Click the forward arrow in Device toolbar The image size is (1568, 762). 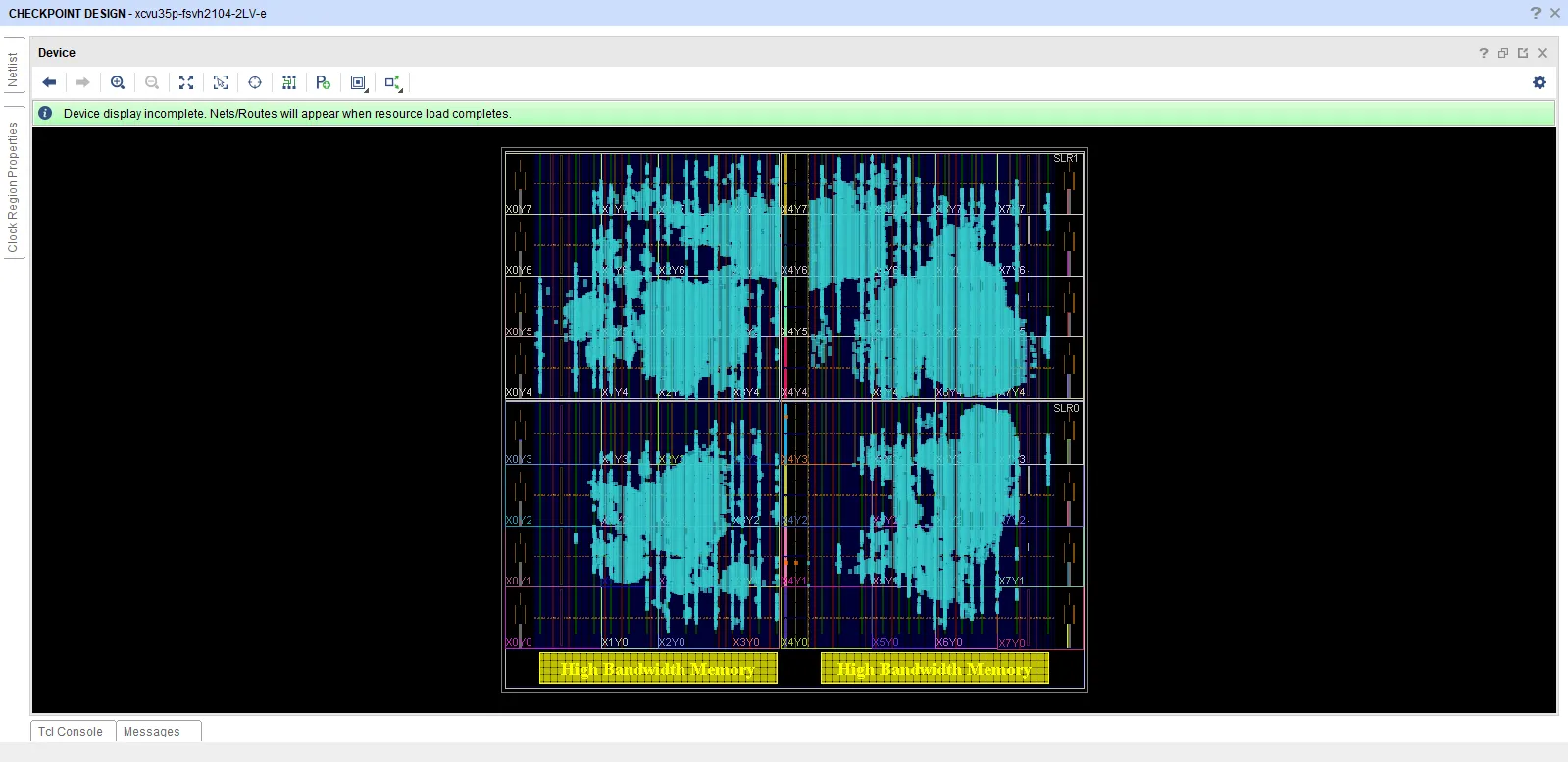click(83, 82)
